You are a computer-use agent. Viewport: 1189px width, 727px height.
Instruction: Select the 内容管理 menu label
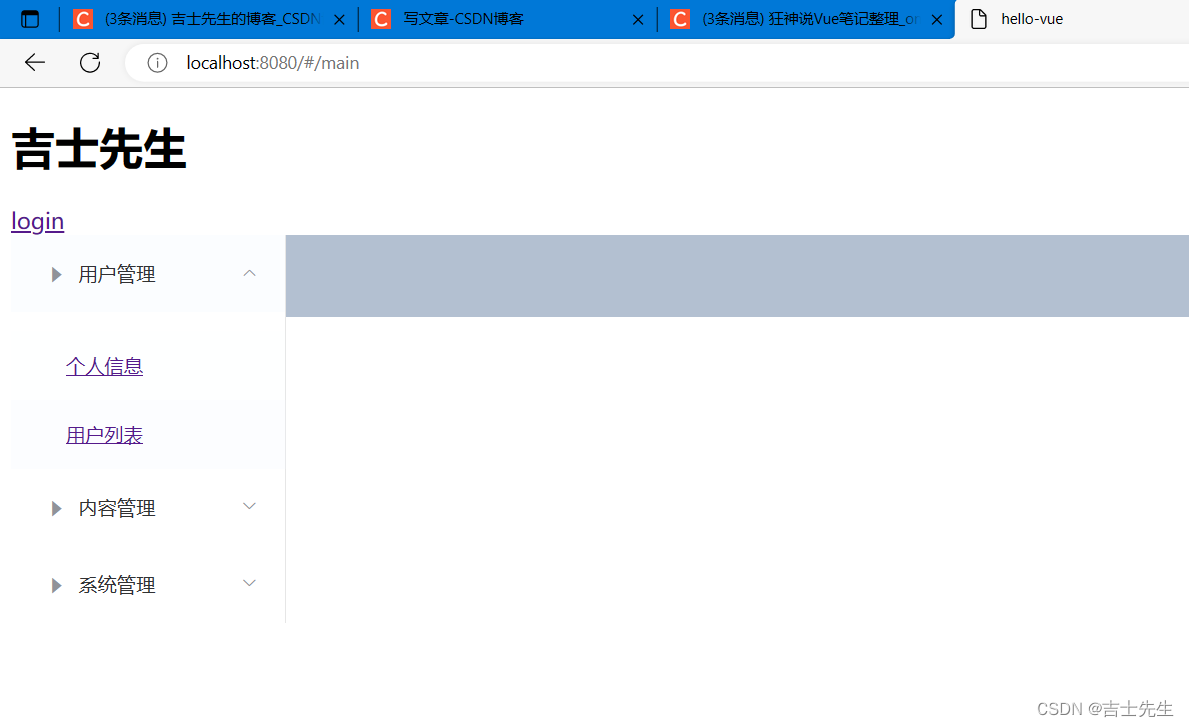pyautogui.click(x=117, y=508)
